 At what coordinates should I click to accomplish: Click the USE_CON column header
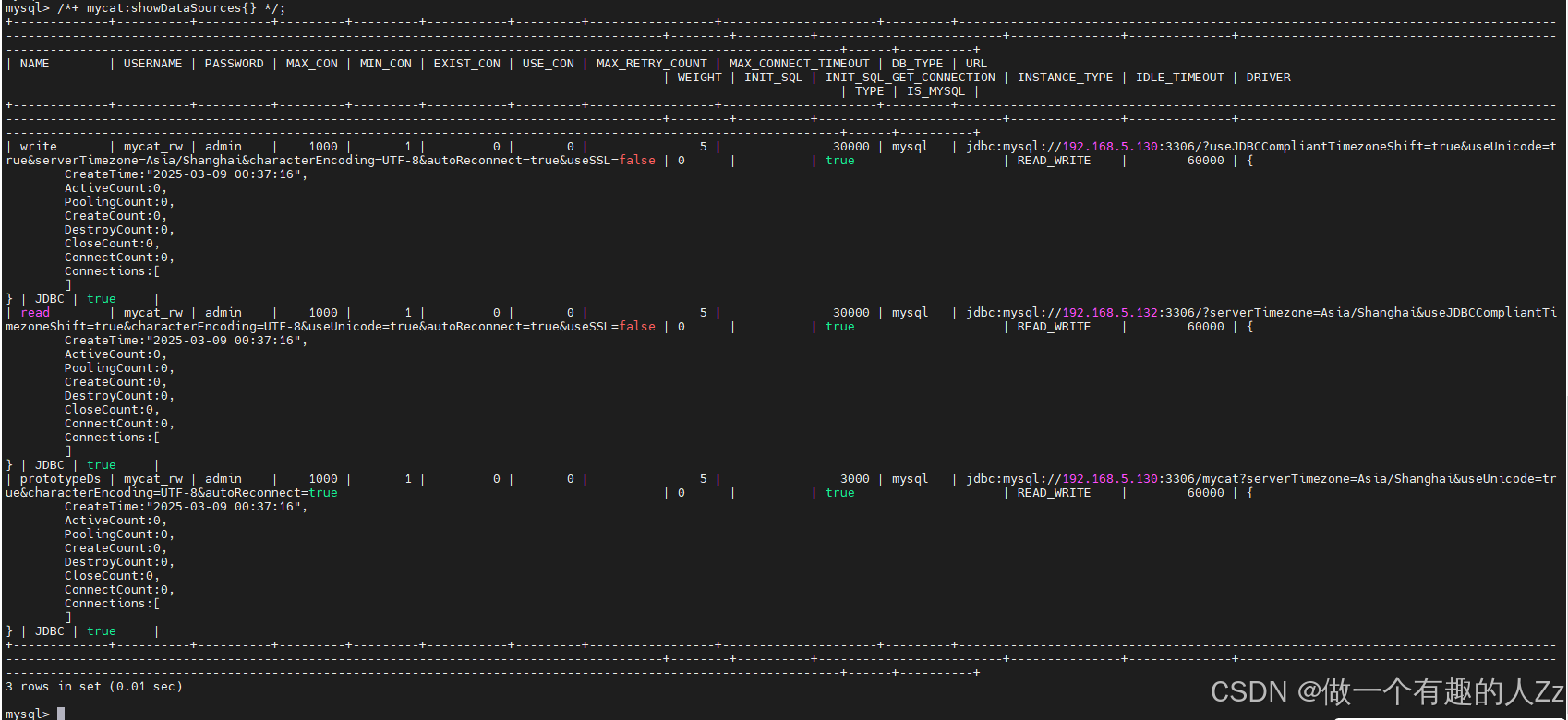click(548, 64)
